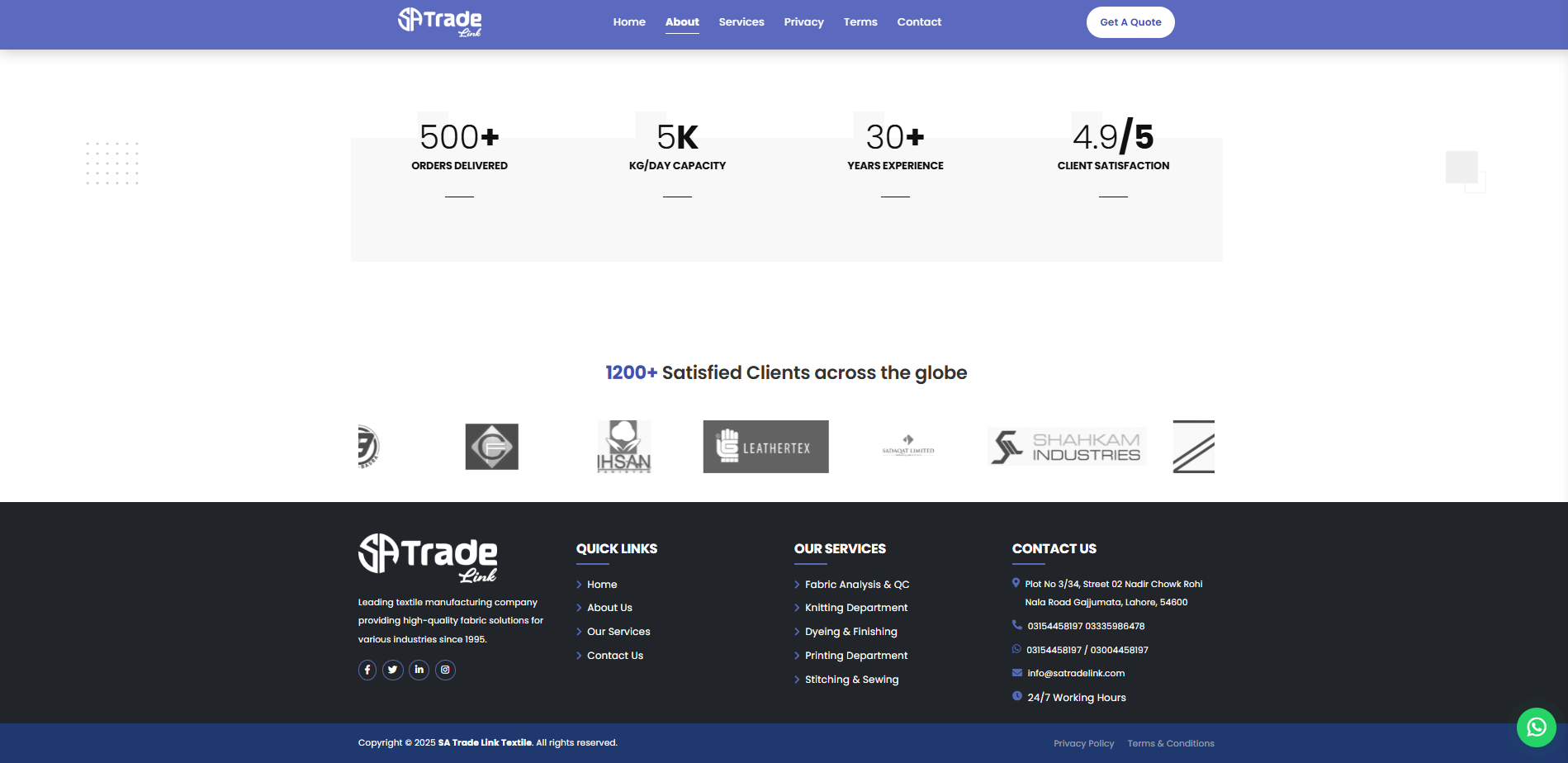The width and height of the screenshot is (1568, 763).
Task: Click the SA Trade Link logo in header
Action: [x=439, y=21]
